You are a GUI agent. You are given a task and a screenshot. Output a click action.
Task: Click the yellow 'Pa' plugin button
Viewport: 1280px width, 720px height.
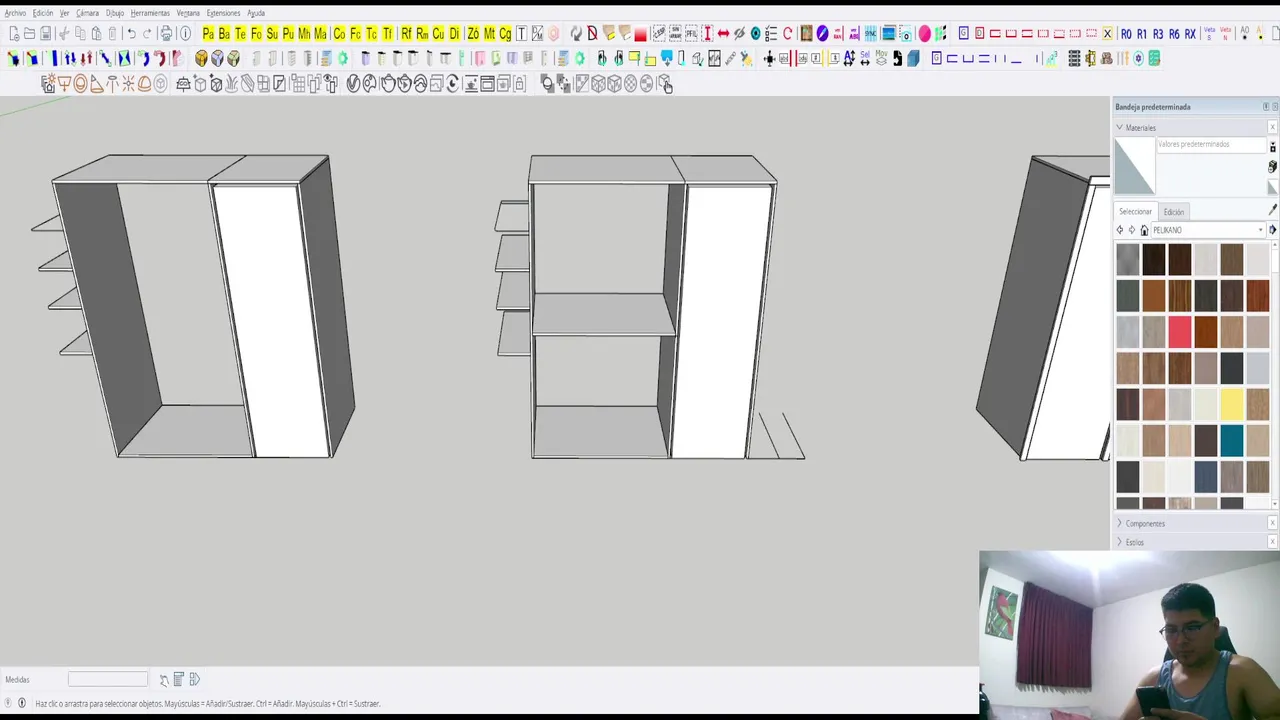pos(208,33)
